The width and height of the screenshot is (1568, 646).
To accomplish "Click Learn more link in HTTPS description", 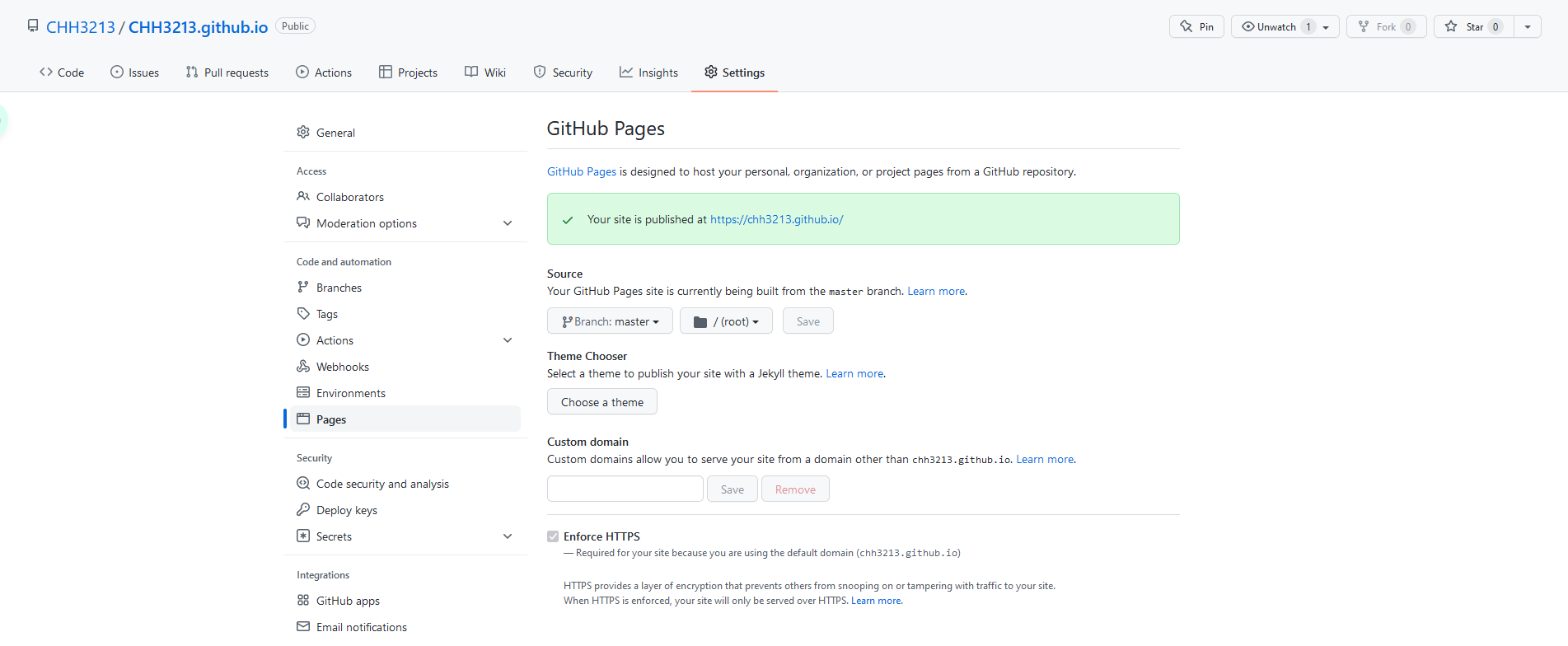I will click(x=876, y=601).
